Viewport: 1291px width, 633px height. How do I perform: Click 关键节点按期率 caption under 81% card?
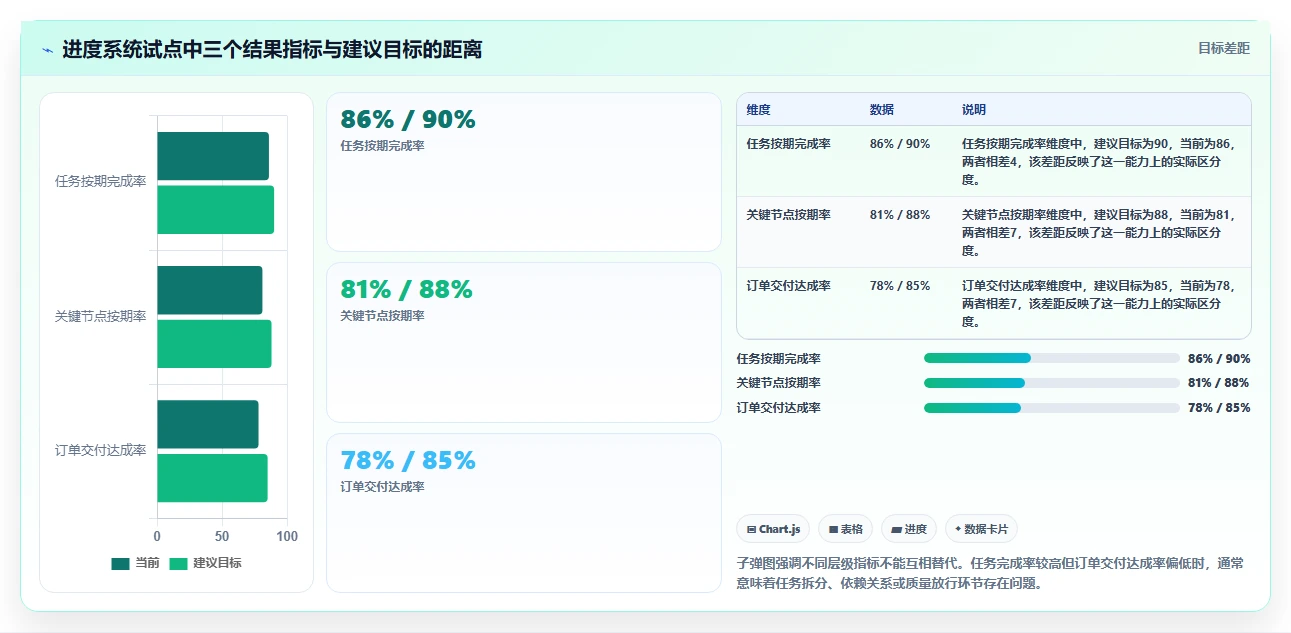[x=383, y=316]
